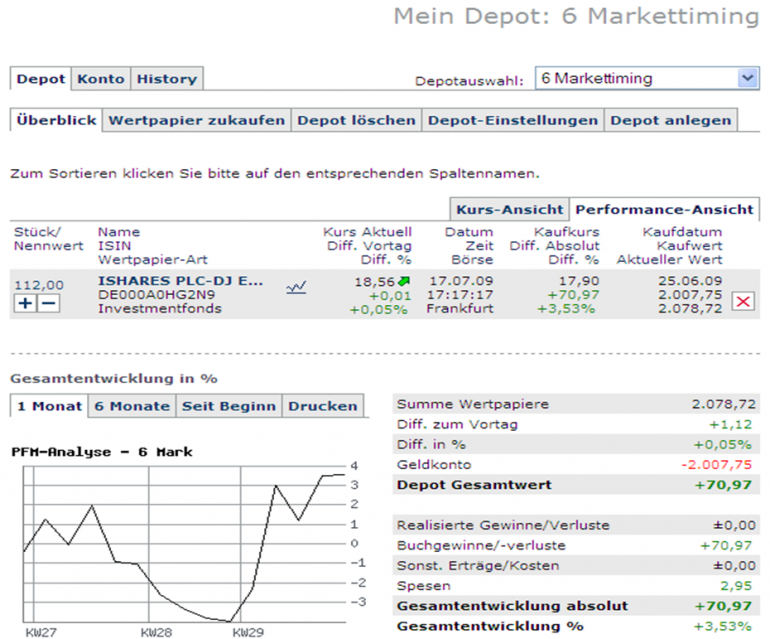Viewport: 770px width, 639px height.
Task: Click the Summe Wertpapiere value 2.078,72
Action: click(x=724, y=404)
